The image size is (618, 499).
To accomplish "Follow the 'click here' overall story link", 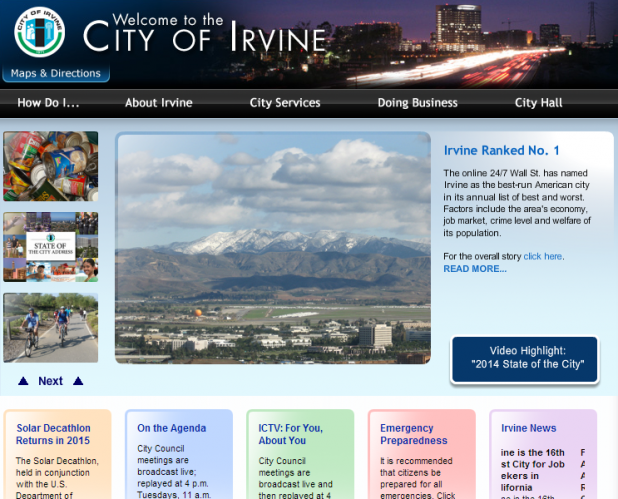I will pyautogui.click(x=542, y=257).
